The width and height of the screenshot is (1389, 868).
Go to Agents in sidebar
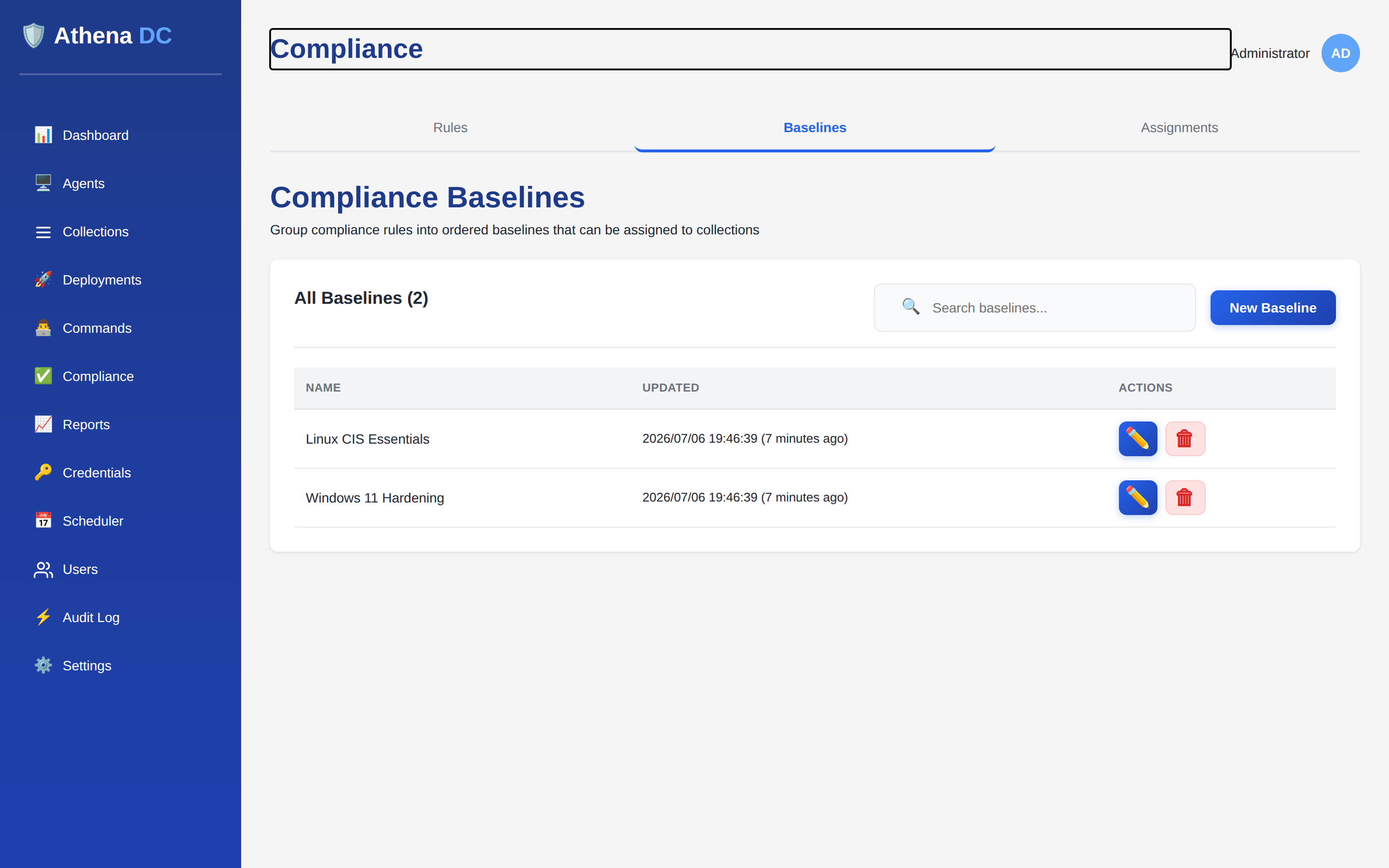[121, 183]
